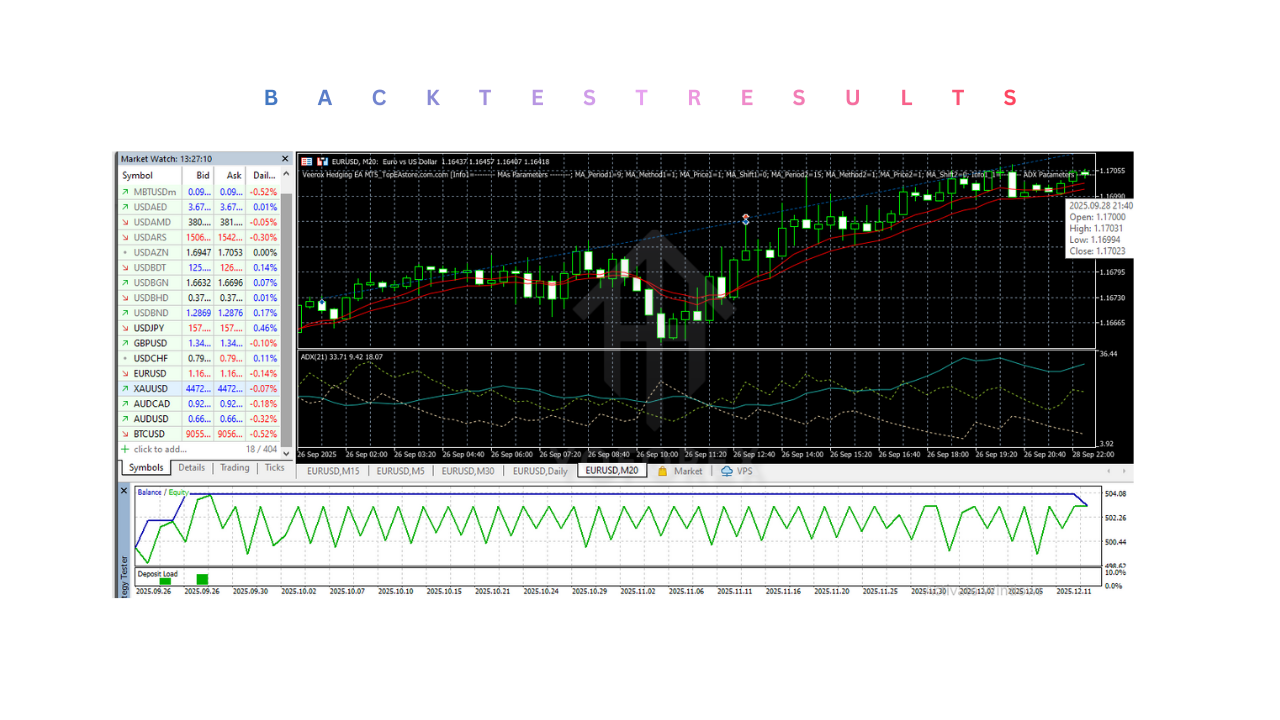The image size is (1280, 720).
Task: Click the VPS cloud icon
Action: coord(727,471)
